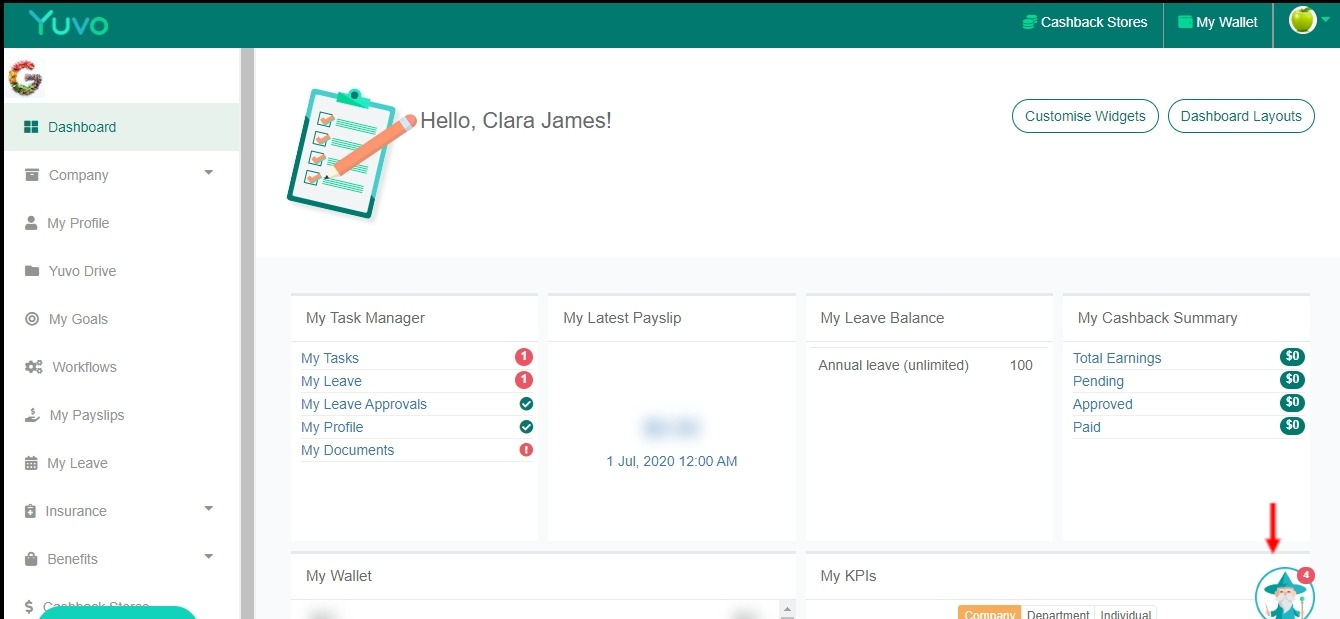Click the My Leave calendar icon
This screenshot has width=1340, height=619.
30,463
